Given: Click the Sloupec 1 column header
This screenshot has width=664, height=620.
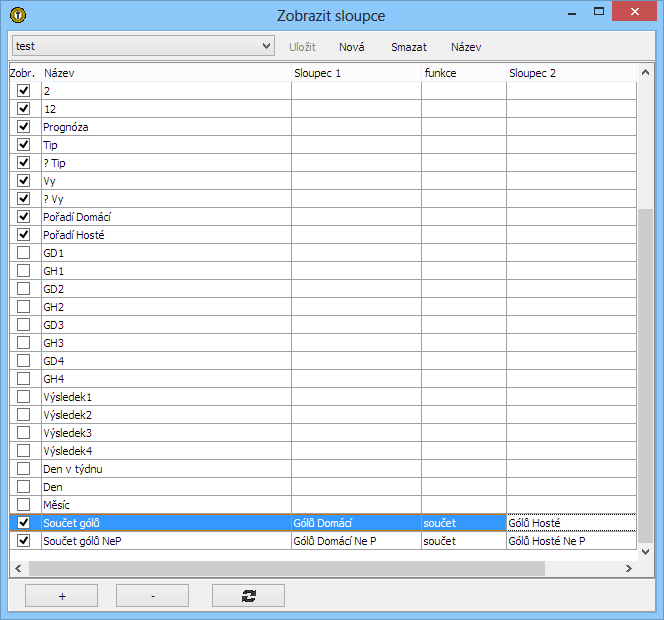Looking at the screenshot, I should tap(357, 73).
